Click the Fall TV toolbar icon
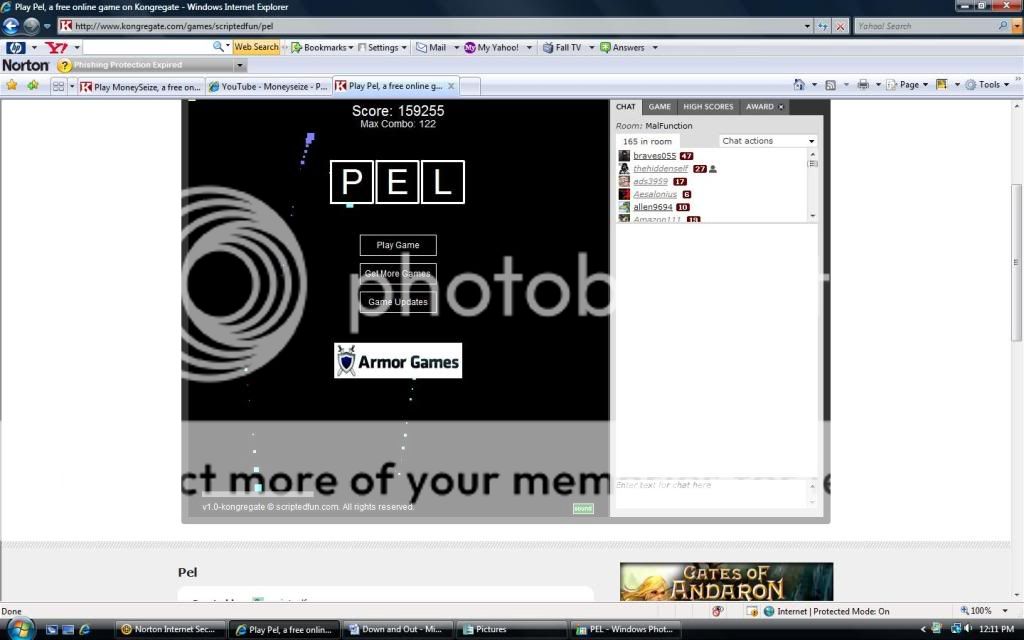This screenshot has width=1024, height=640. [548, 48]
